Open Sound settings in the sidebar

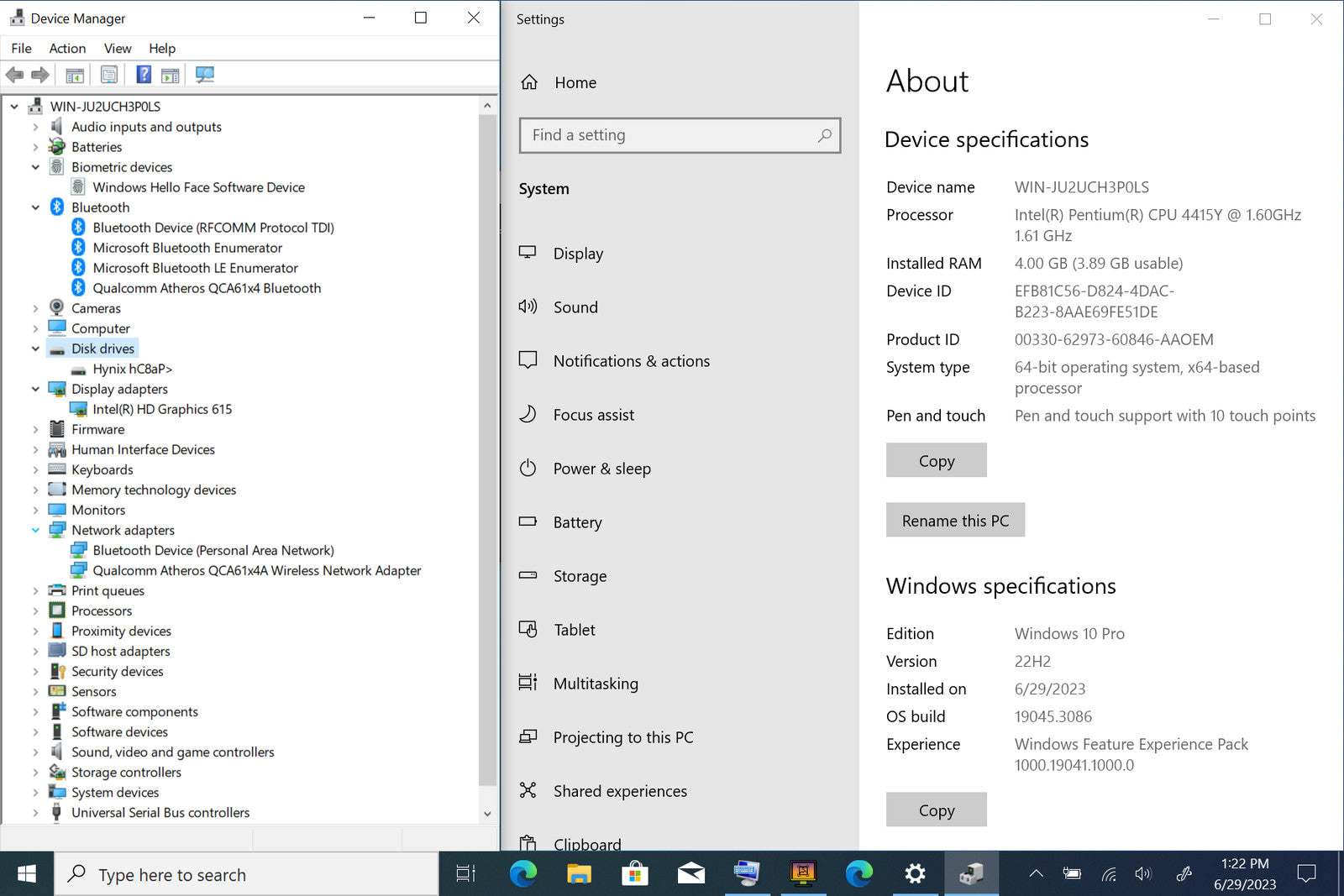point(575,307)
